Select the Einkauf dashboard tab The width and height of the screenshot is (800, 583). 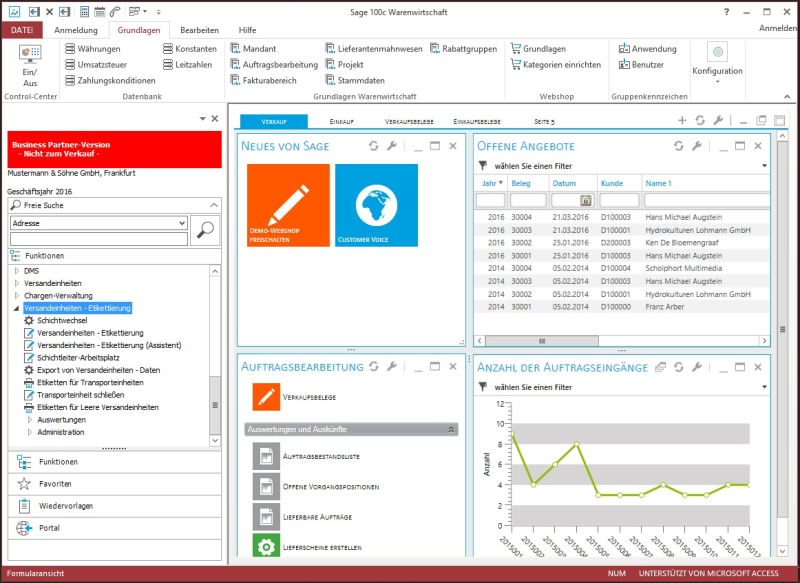tap(341, 120)
